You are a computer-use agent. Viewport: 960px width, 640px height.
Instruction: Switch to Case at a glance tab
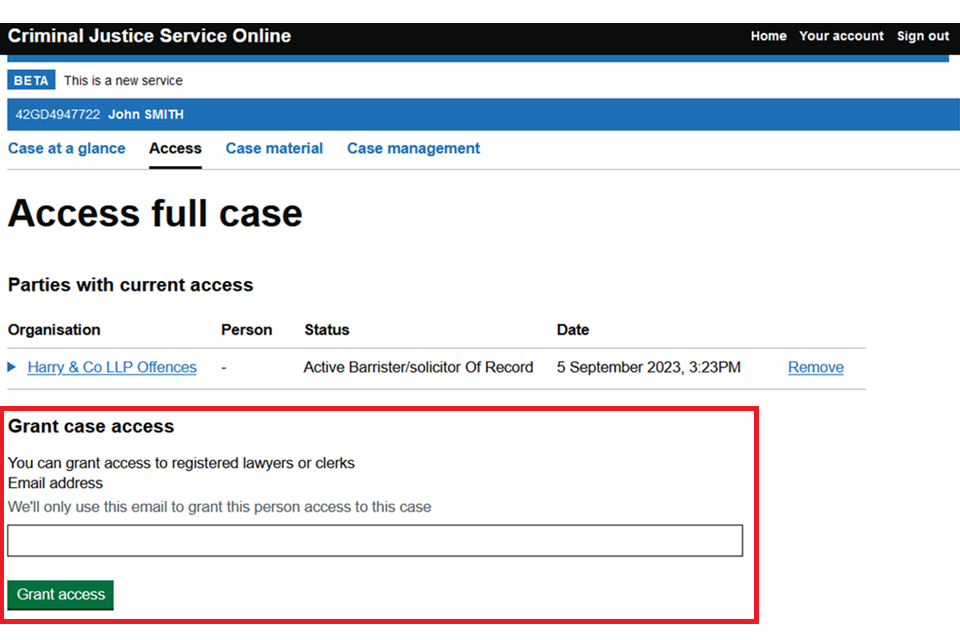pyautogui.click(x=67, y=148)
